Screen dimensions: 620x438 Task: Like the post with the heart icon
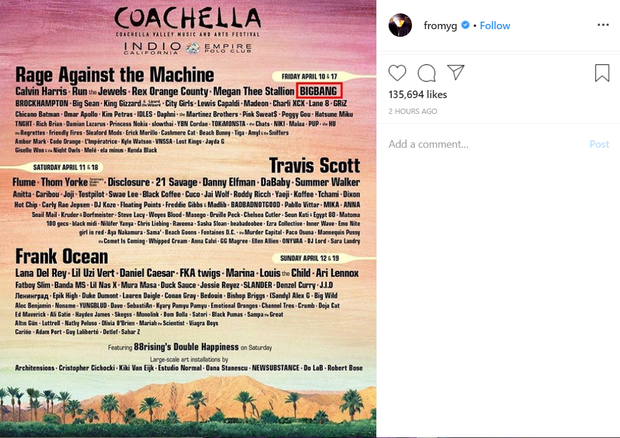point(397,73)
